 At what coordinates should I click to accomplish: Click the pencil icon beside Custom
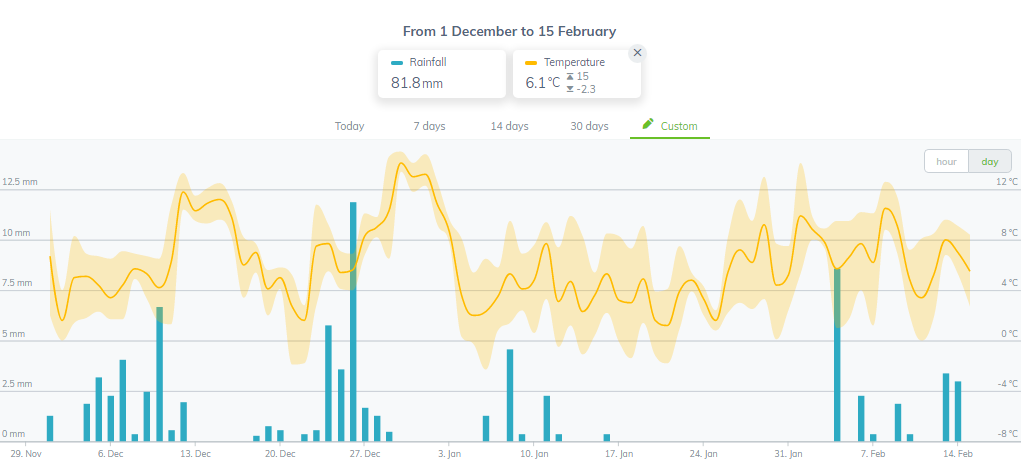tap(647, 123)
